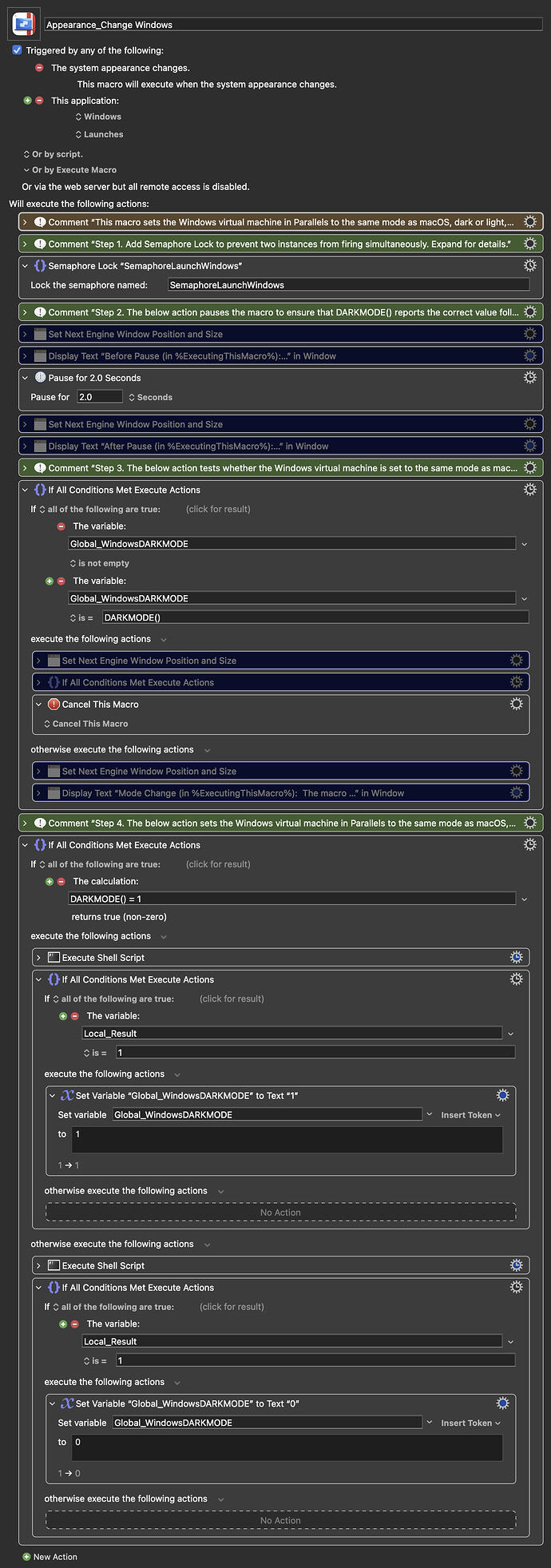Click the red Cancel This Macro action icon
This screenshot has height=1568, width=551.
tap(54, 704)
